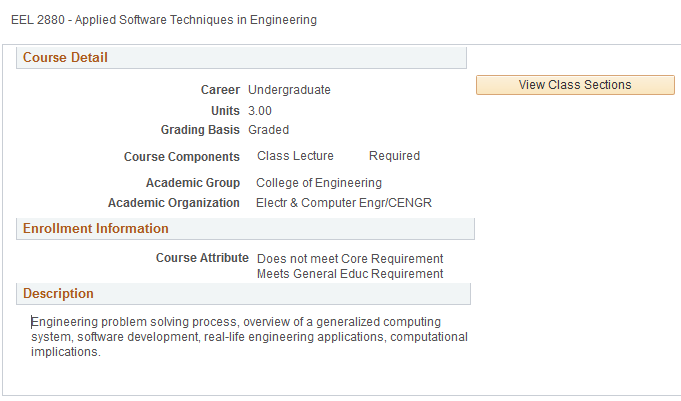Click the Units value 3.00
Screen dimensions: 681x401
coord(260,111)
